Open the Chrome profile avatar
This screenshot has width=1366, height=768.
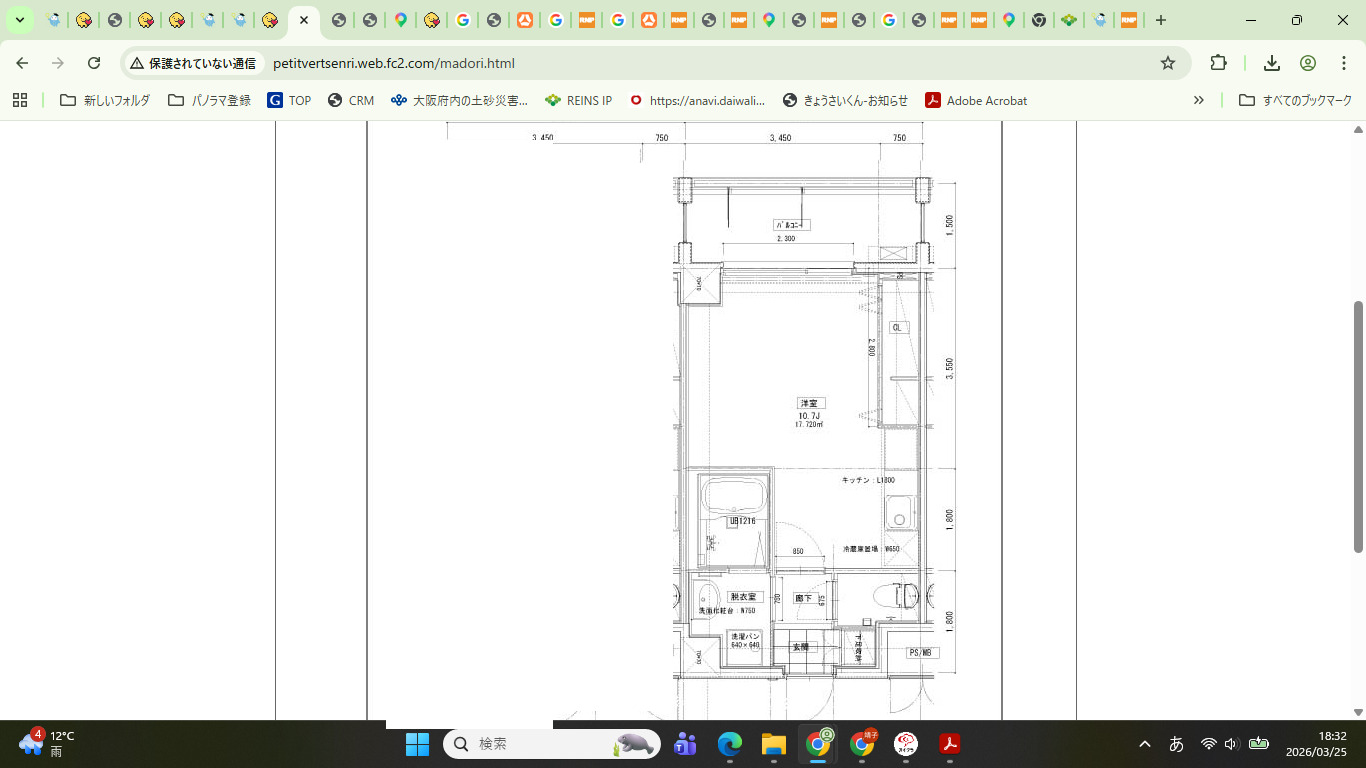(x=1307, y=63)
